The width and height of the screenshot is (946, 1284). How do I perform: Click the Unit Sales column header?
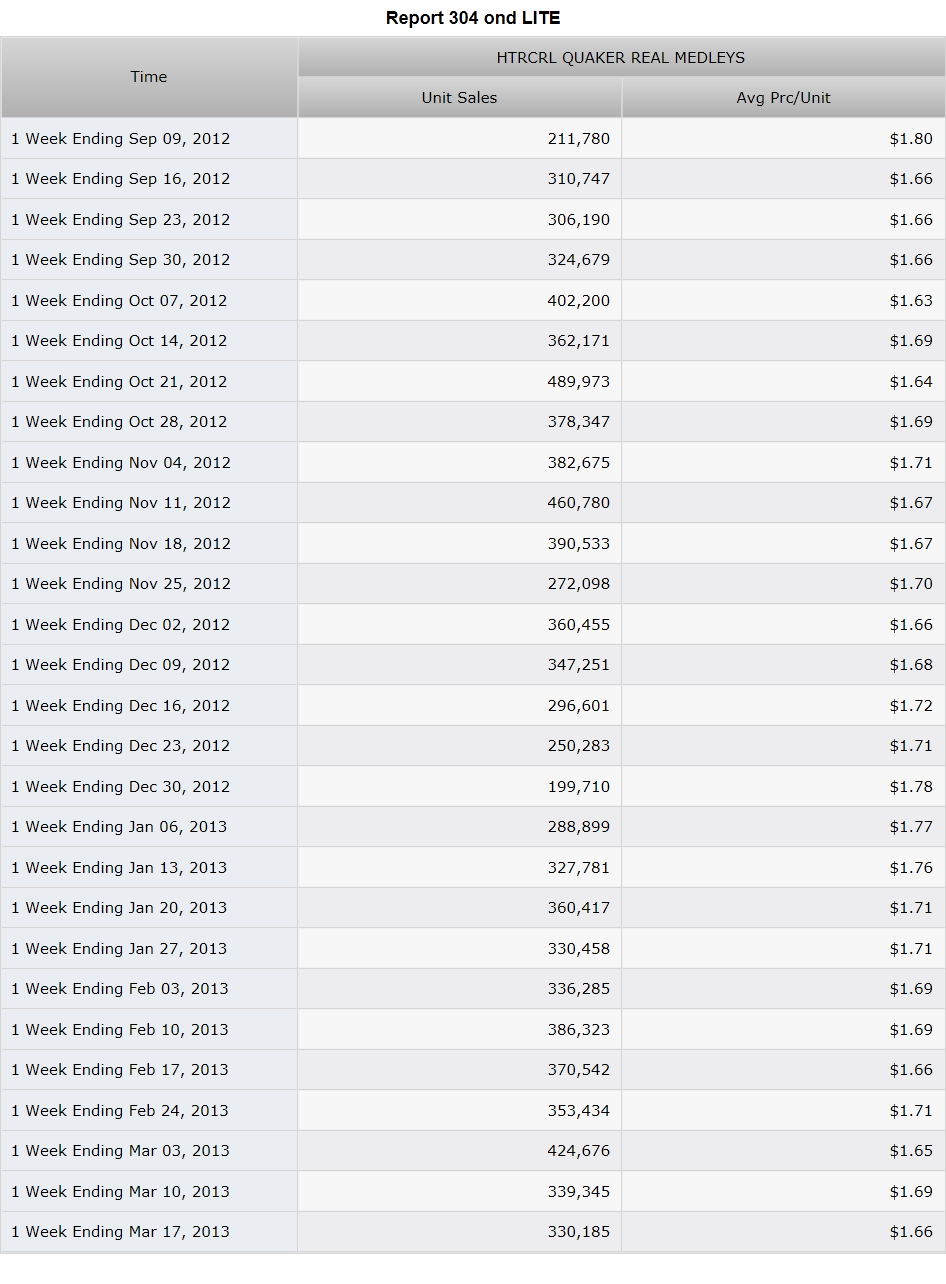tap(459, 98)
